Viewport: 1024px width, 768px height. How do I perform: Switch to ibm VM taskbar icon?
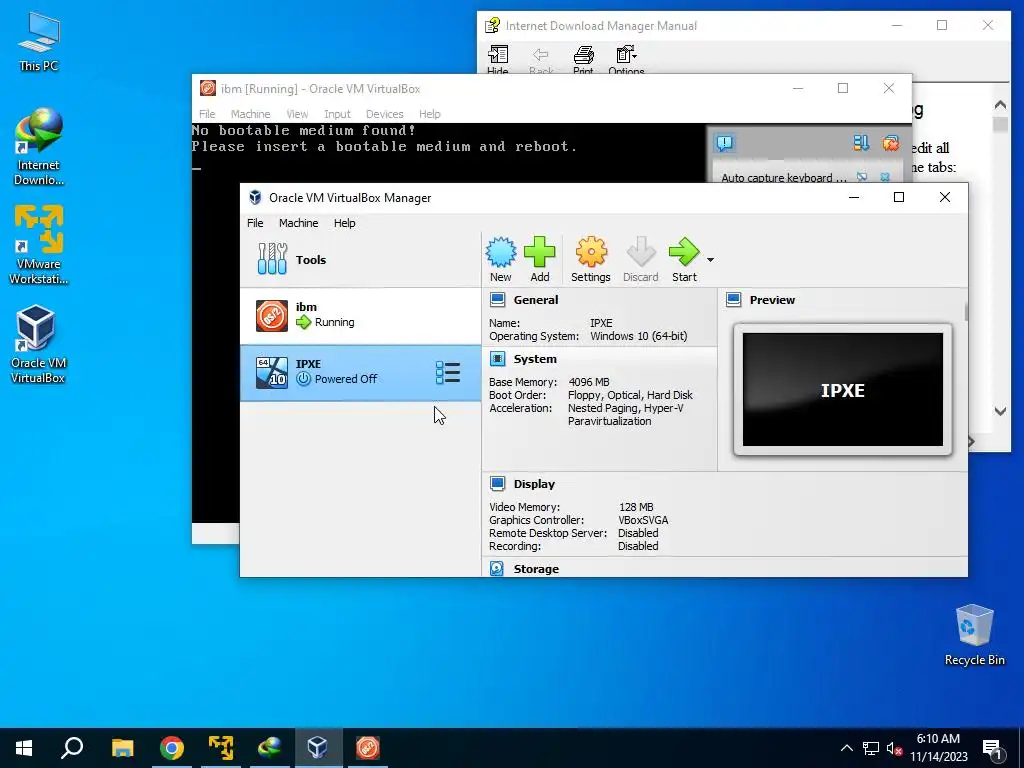368,748
